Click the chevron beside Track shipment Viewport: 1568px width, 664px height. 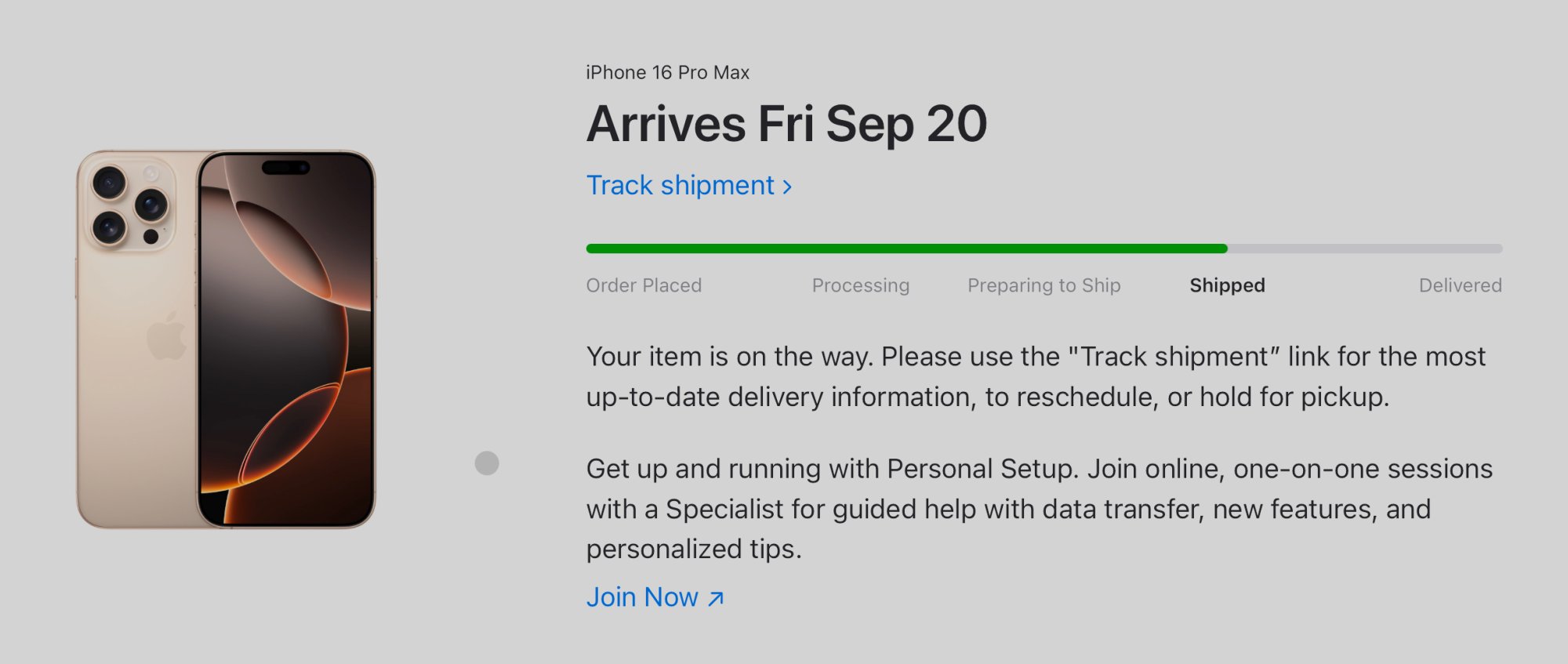coord(787,187)
